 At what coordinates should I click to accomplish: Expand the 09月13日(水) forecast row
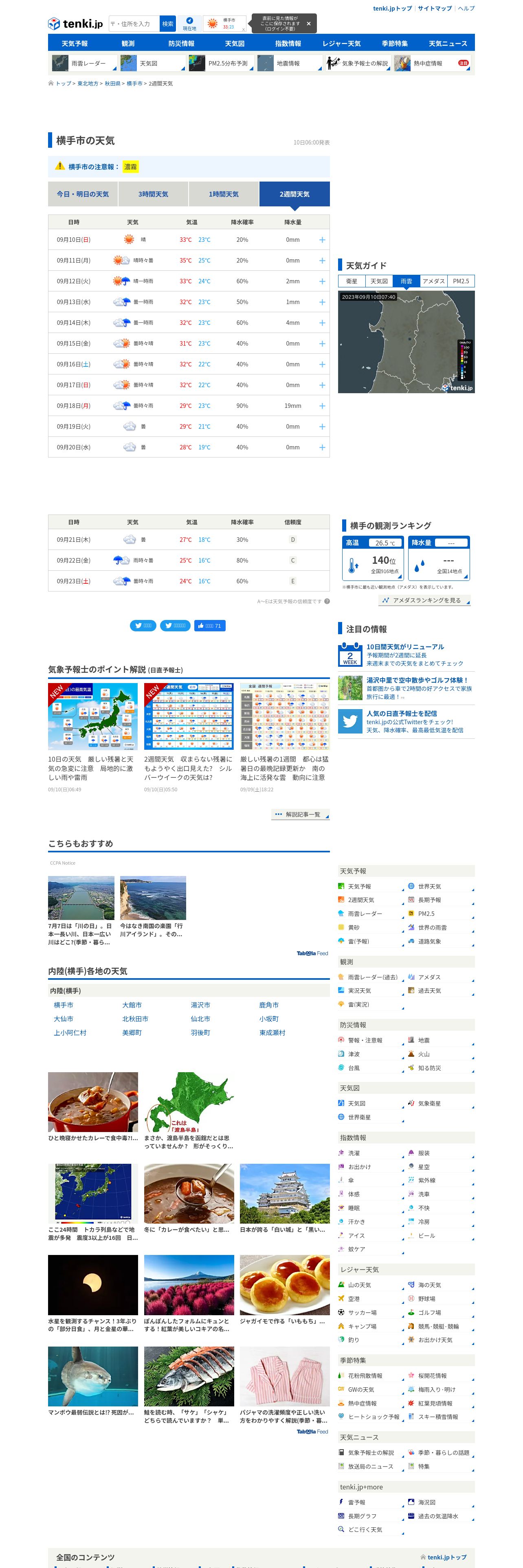322,302
